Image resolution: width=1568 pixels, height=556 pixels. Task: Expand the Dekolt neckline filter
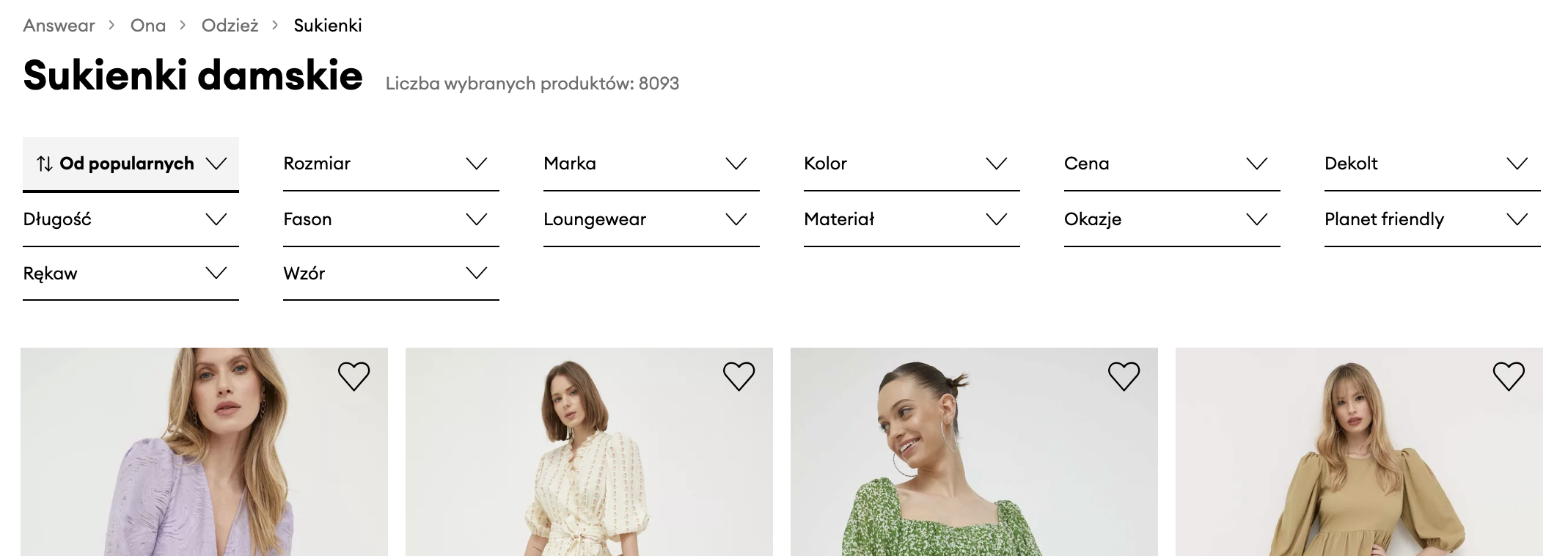(x=1432, y=164)
